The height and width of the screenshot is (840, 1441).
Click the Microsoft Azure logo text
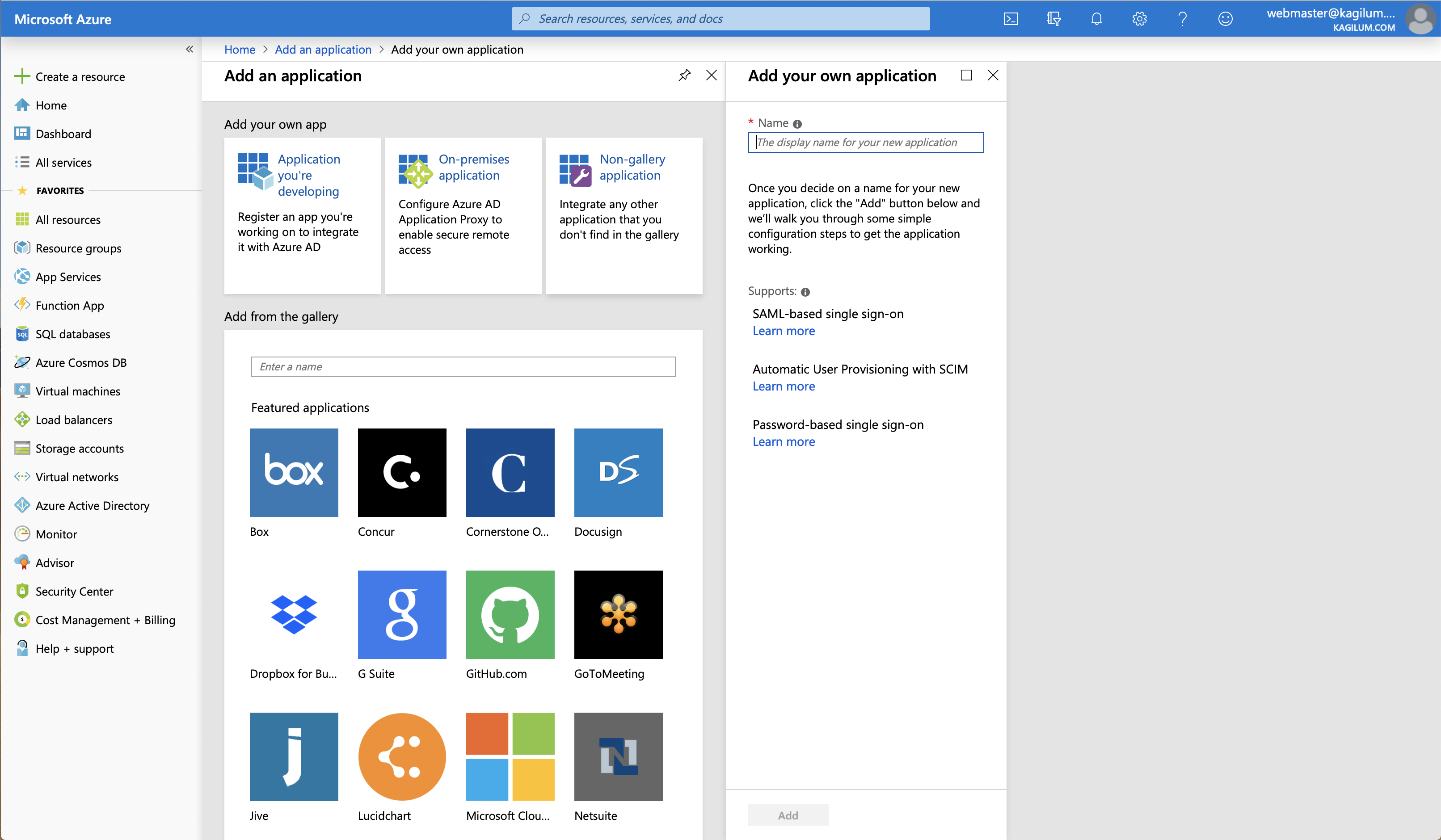(x=63, y=19)
